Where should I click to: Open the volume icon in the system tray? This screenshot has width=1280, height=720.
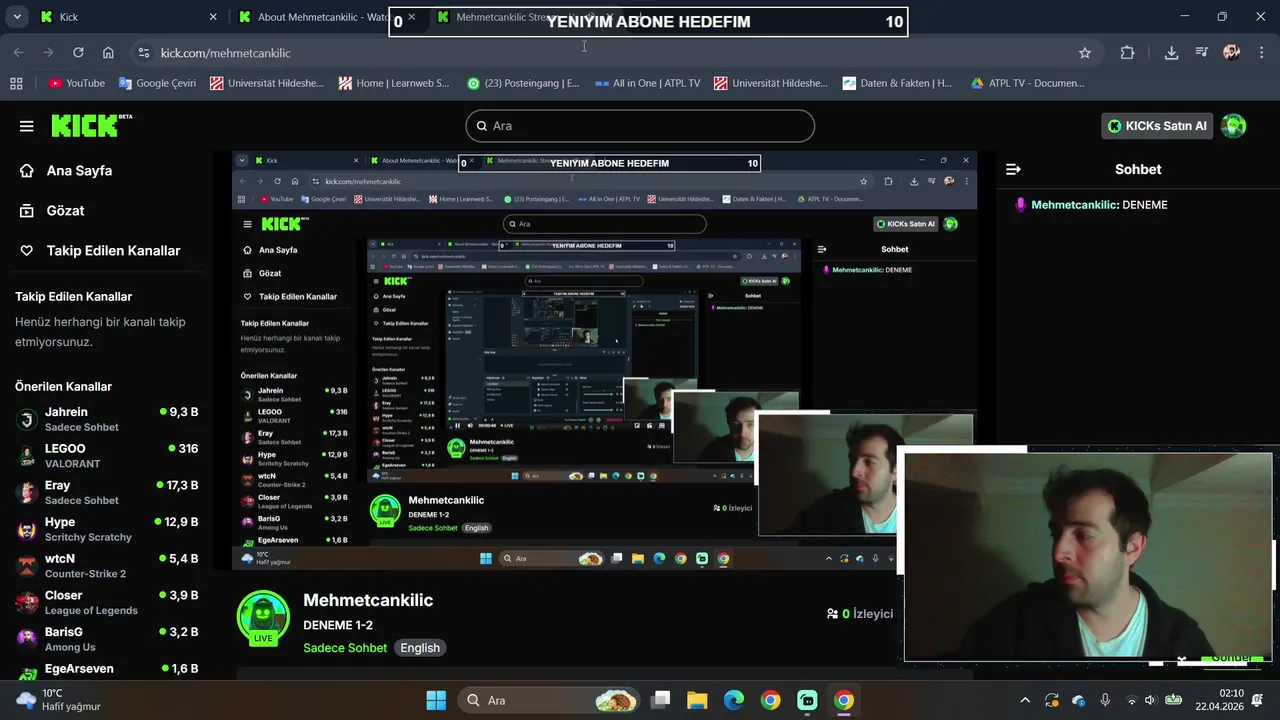point(1150,700)
